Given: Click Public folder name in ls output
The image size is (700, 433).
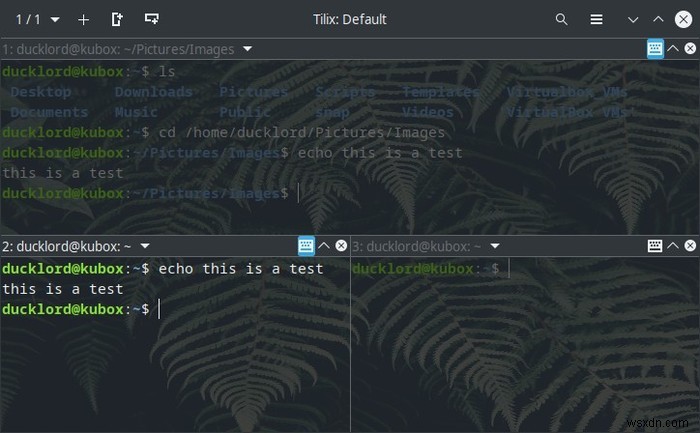Looking at the screenshot, I should click(245, 112).
